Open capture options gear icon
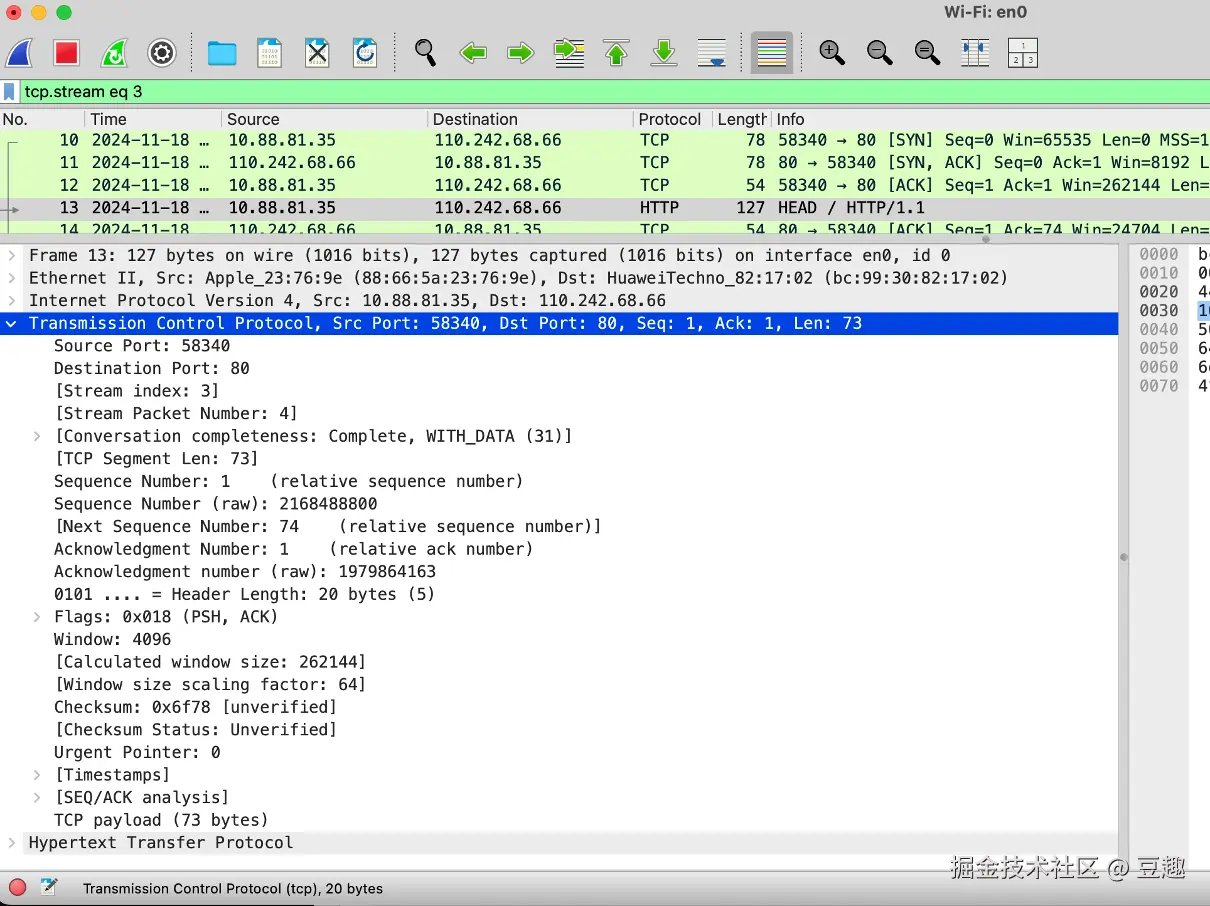Screen dimensions: 1210x906 pyautogui.click(x=162, y=53)
